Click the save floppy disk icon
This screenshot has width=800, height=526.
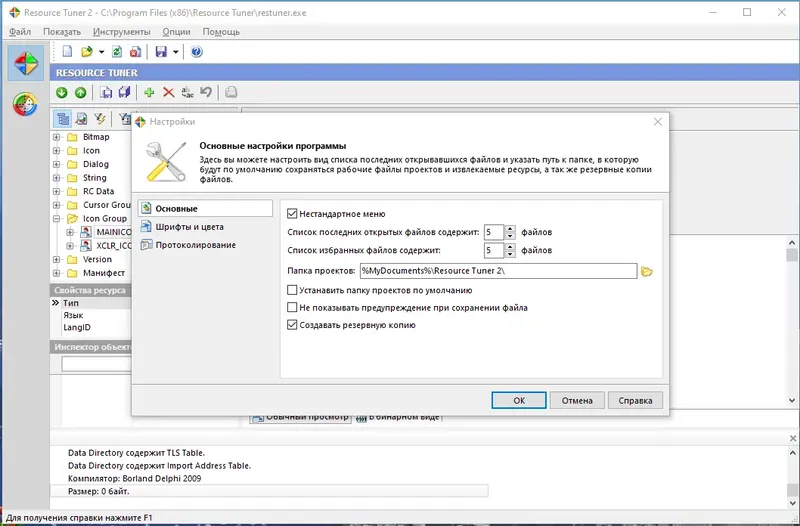coord(161,52)
